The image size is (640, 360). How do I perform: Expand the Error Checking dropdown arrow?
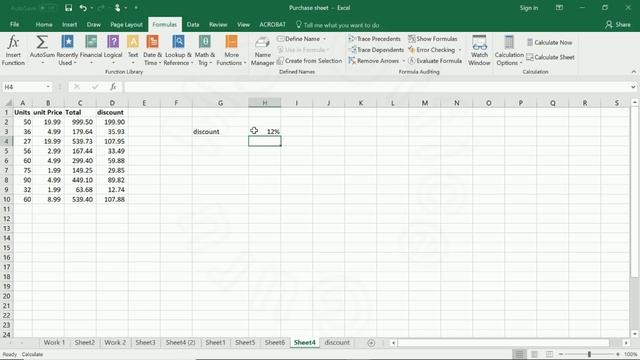[x=460, y=50]
